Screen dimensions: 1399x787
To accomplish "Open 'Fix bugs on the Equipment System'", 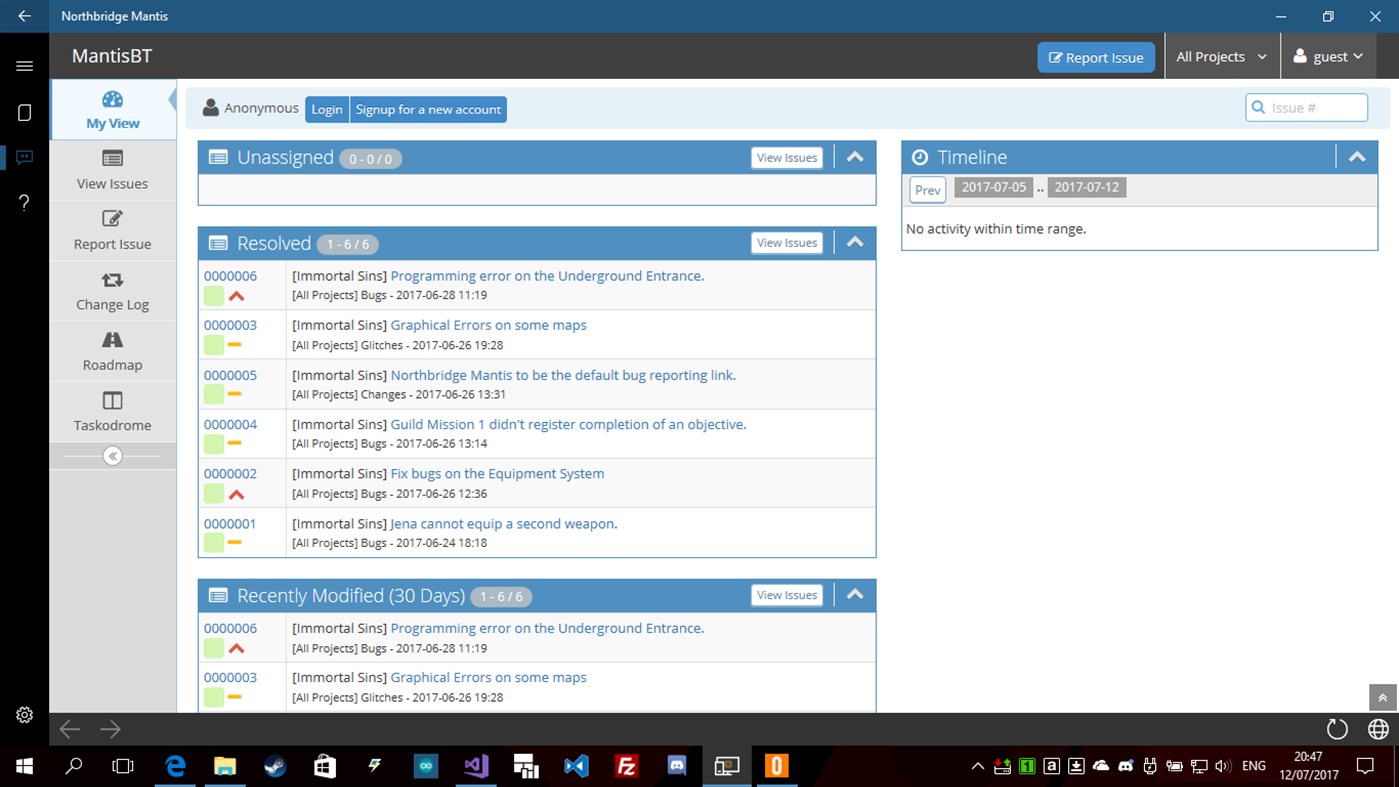I will [x=497, y=474].
